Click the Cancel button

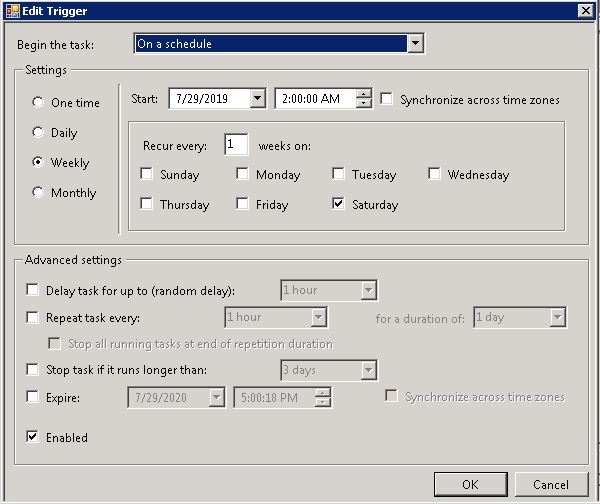[551, 484]
